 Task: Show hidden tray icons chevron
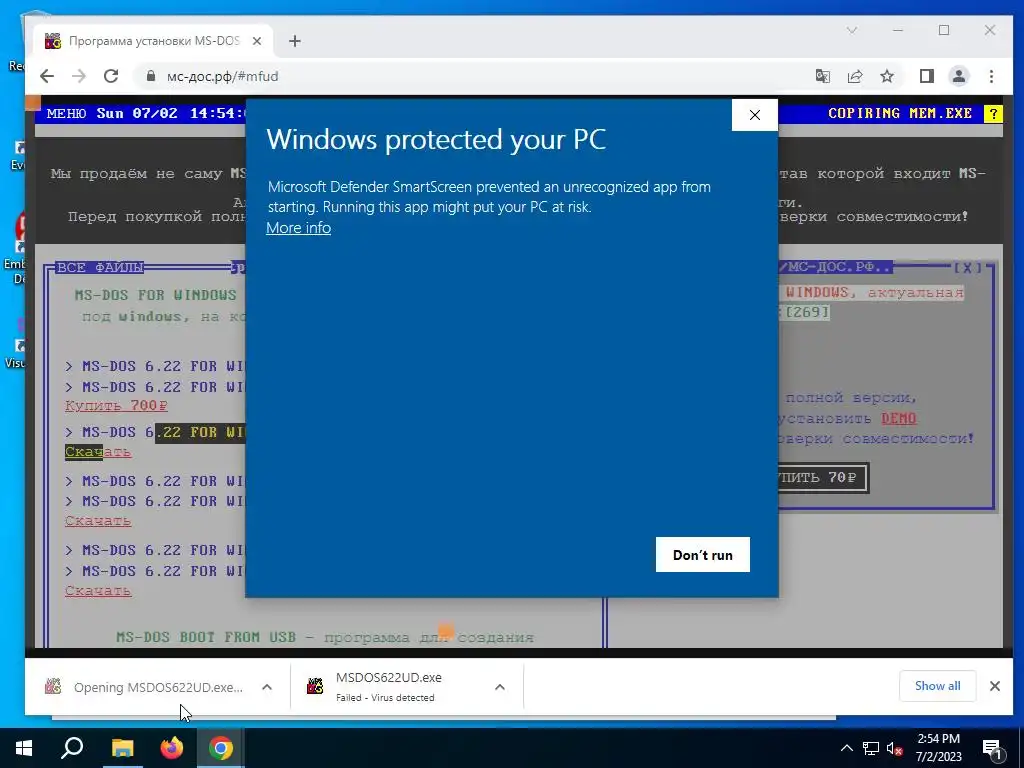(x=846, y=748)
